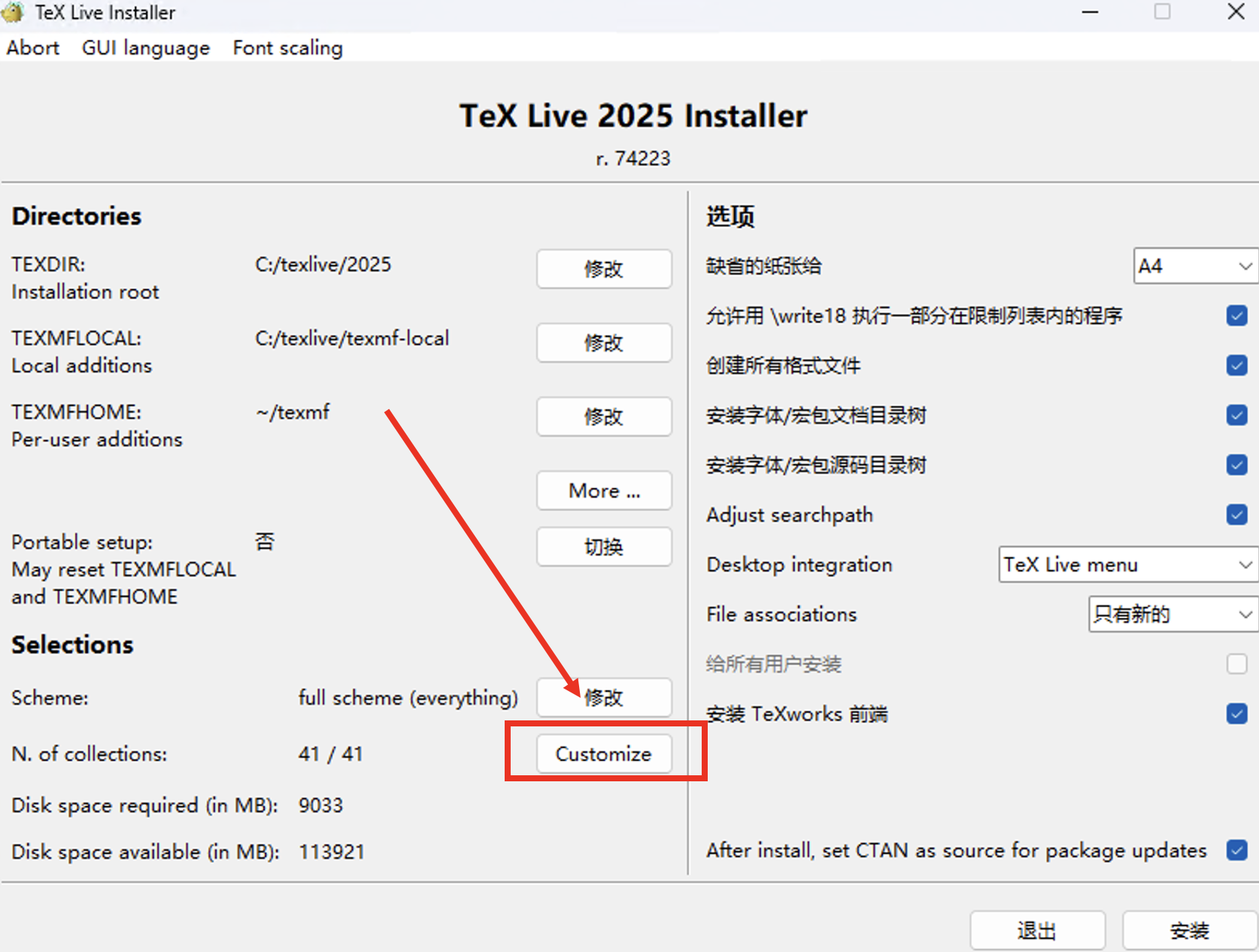The height and width of the screenshot is (952, 1259).
Task: Click the 41 / 41 collections count
Action: coord(331,753)
